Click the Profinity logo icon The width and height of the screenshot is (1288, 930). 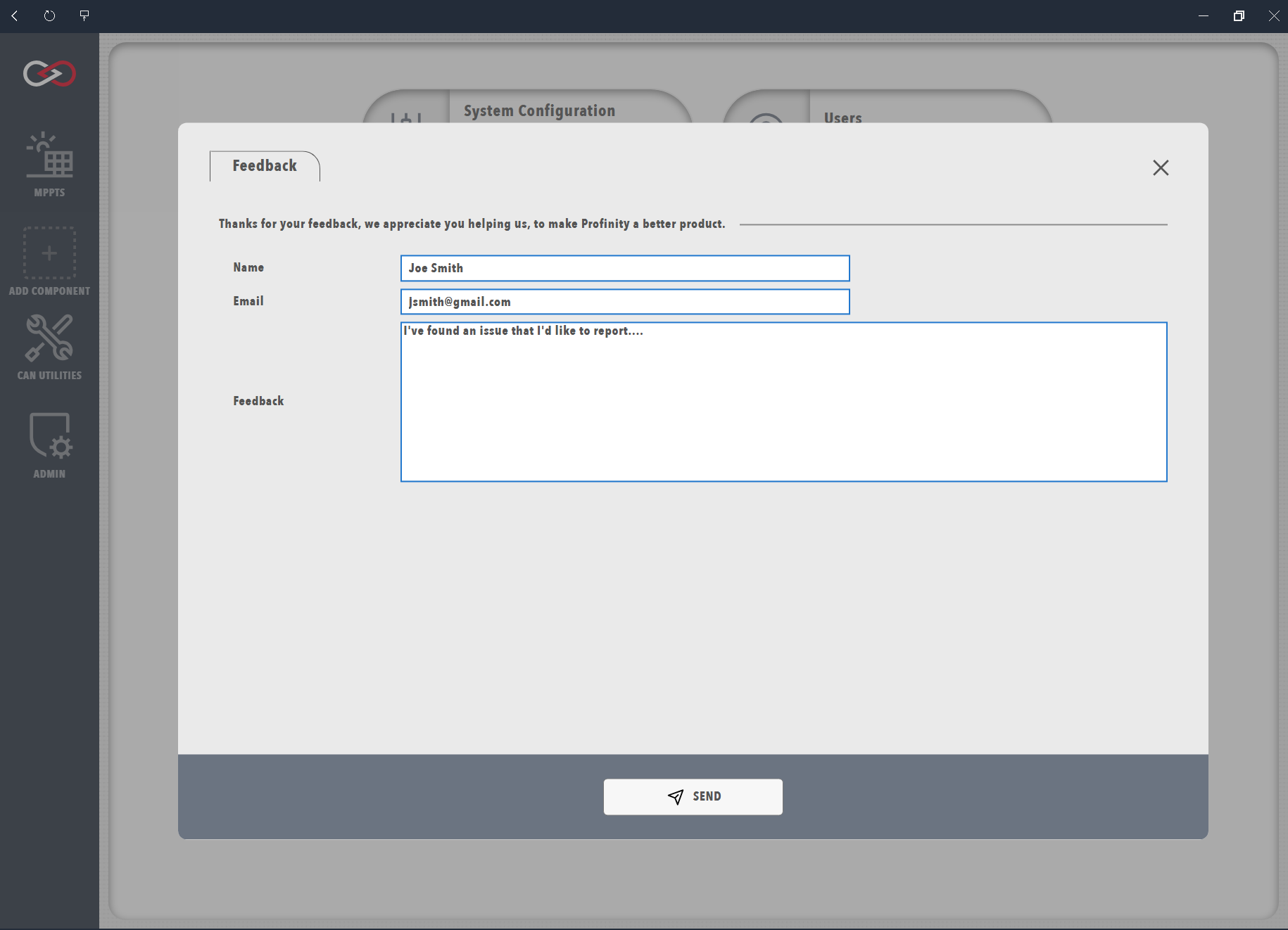pos(49,73)
